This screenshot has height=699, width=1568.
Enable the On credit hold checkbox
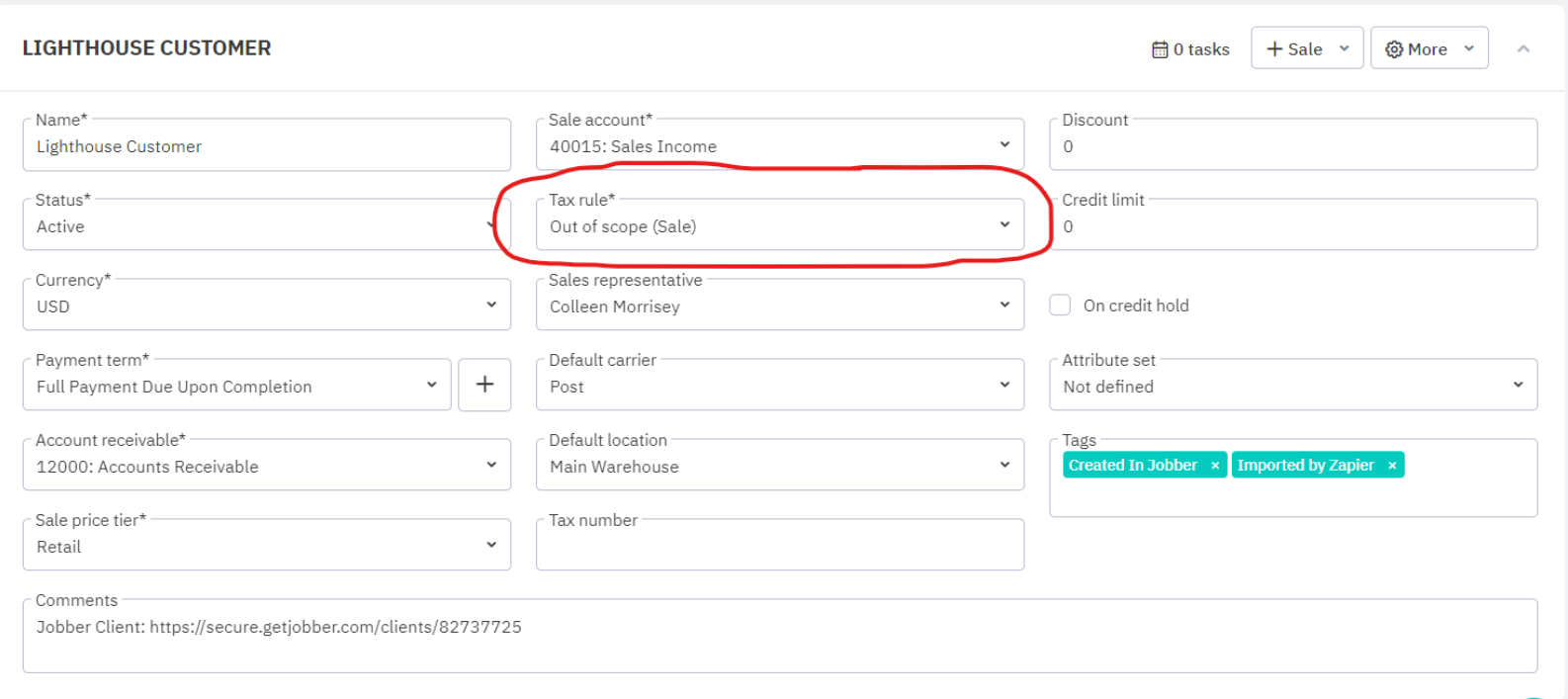tap(1060, 306)
